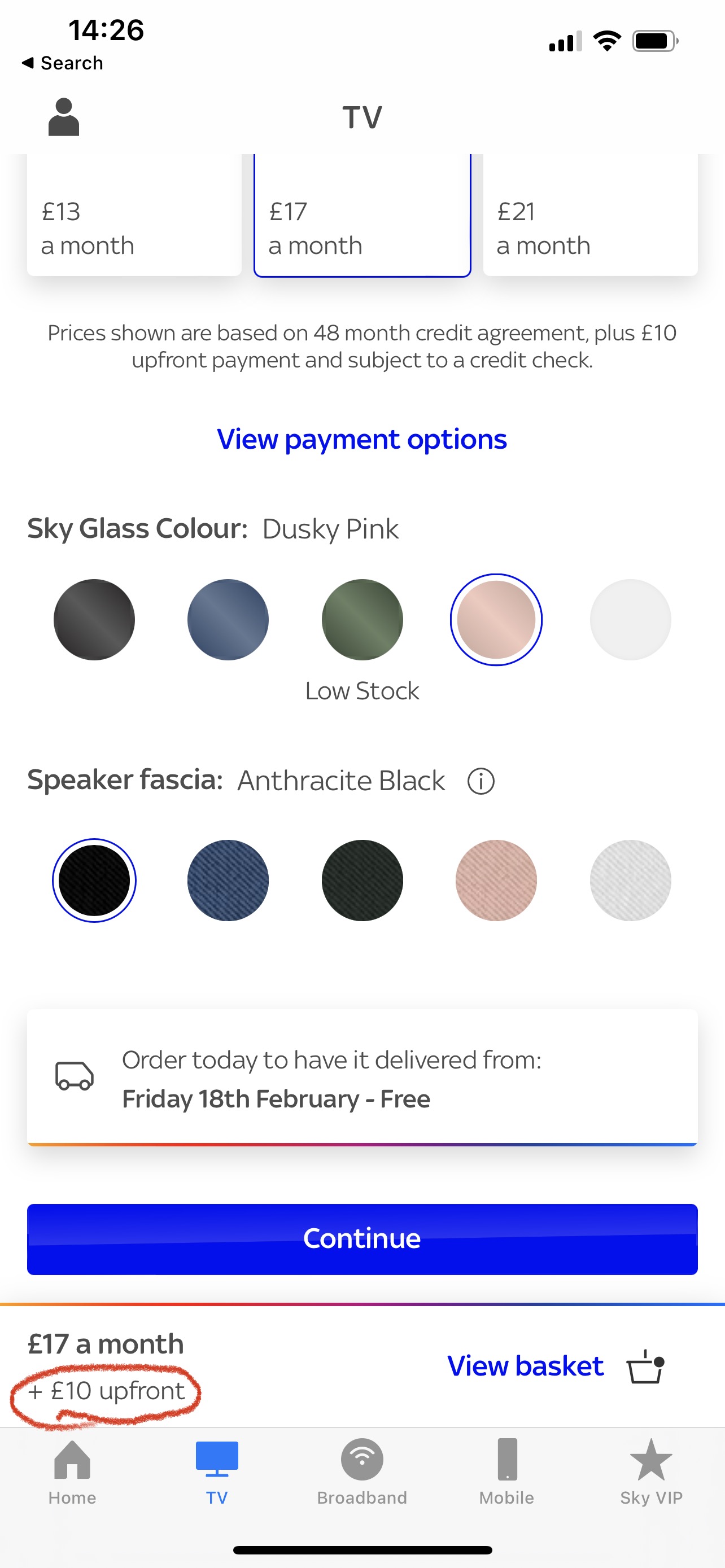Tap the speaker fascia info icon
The width and height of the screenshot is (725, 1568).
click(x=481, y=781)
